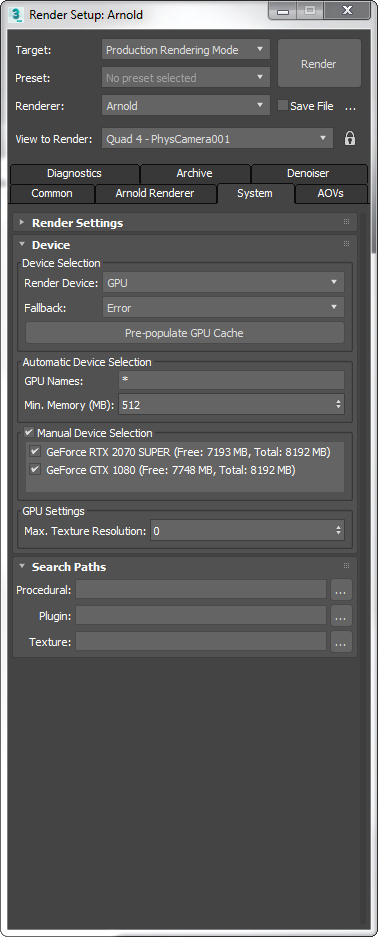Browse for Procedural search path
378x937 pixels.
pos(340,590)
